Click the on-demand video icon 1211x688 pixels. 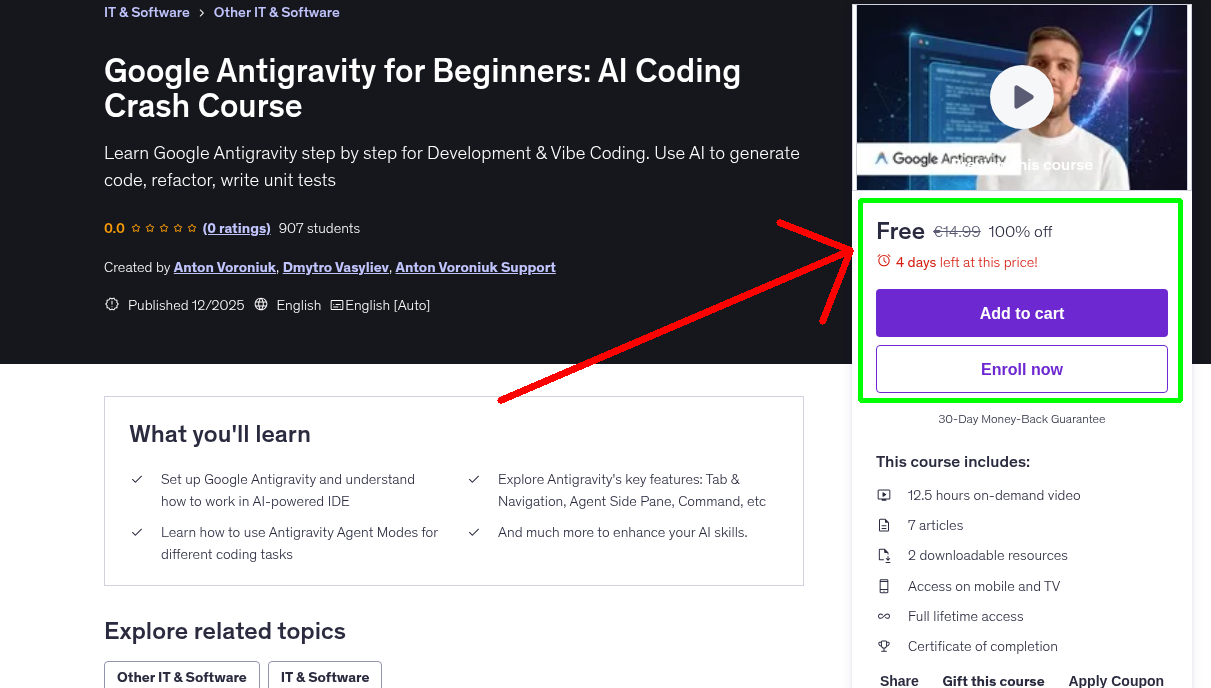point(884,494)
